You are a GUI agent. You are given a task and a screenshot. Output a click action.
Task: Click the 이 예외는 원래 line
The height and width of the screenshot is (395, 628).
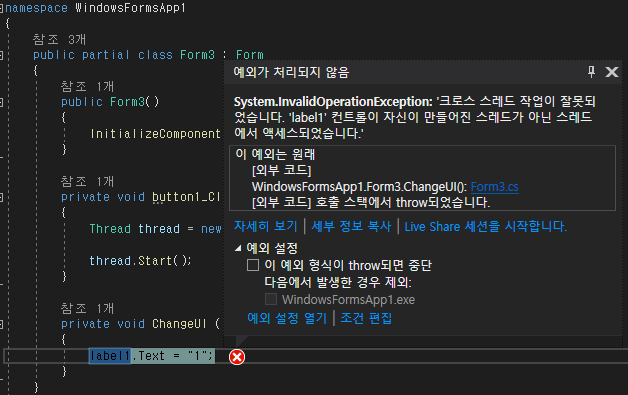[275, 154]
